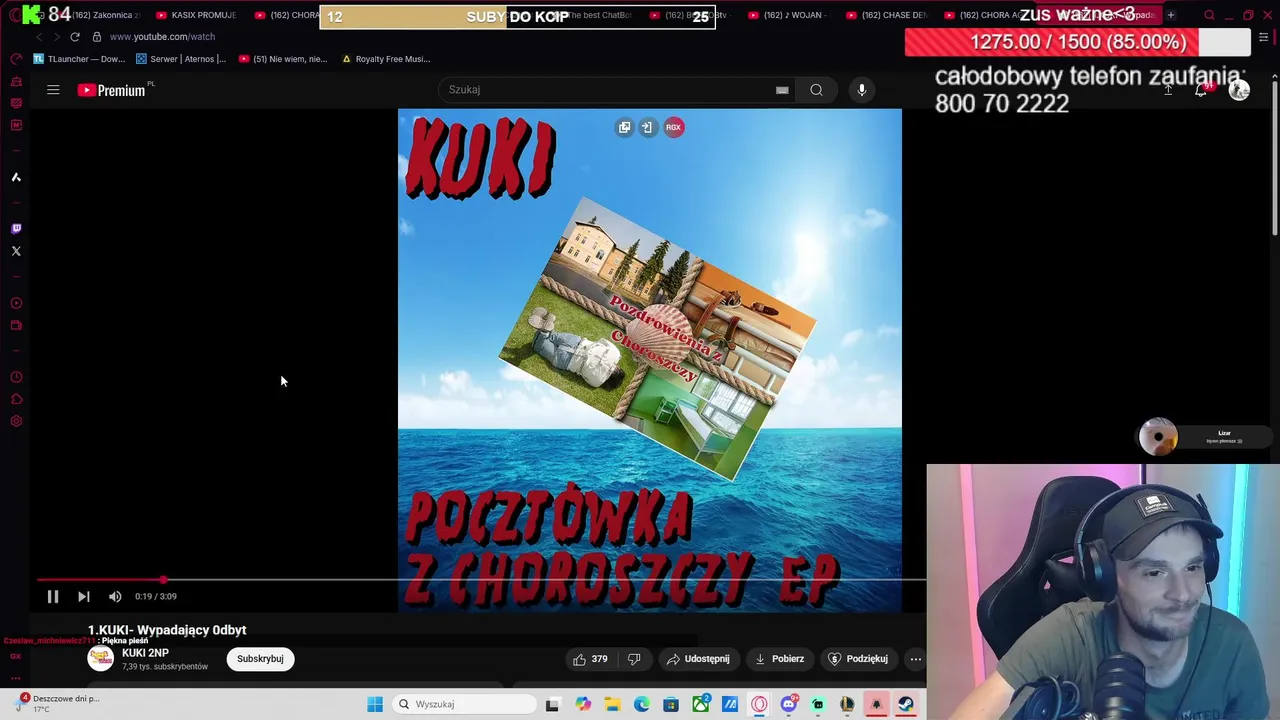This screenshot has width=1280, height=720.
Task: Click the YouTube search magnifier button
Action: (816, 90)
